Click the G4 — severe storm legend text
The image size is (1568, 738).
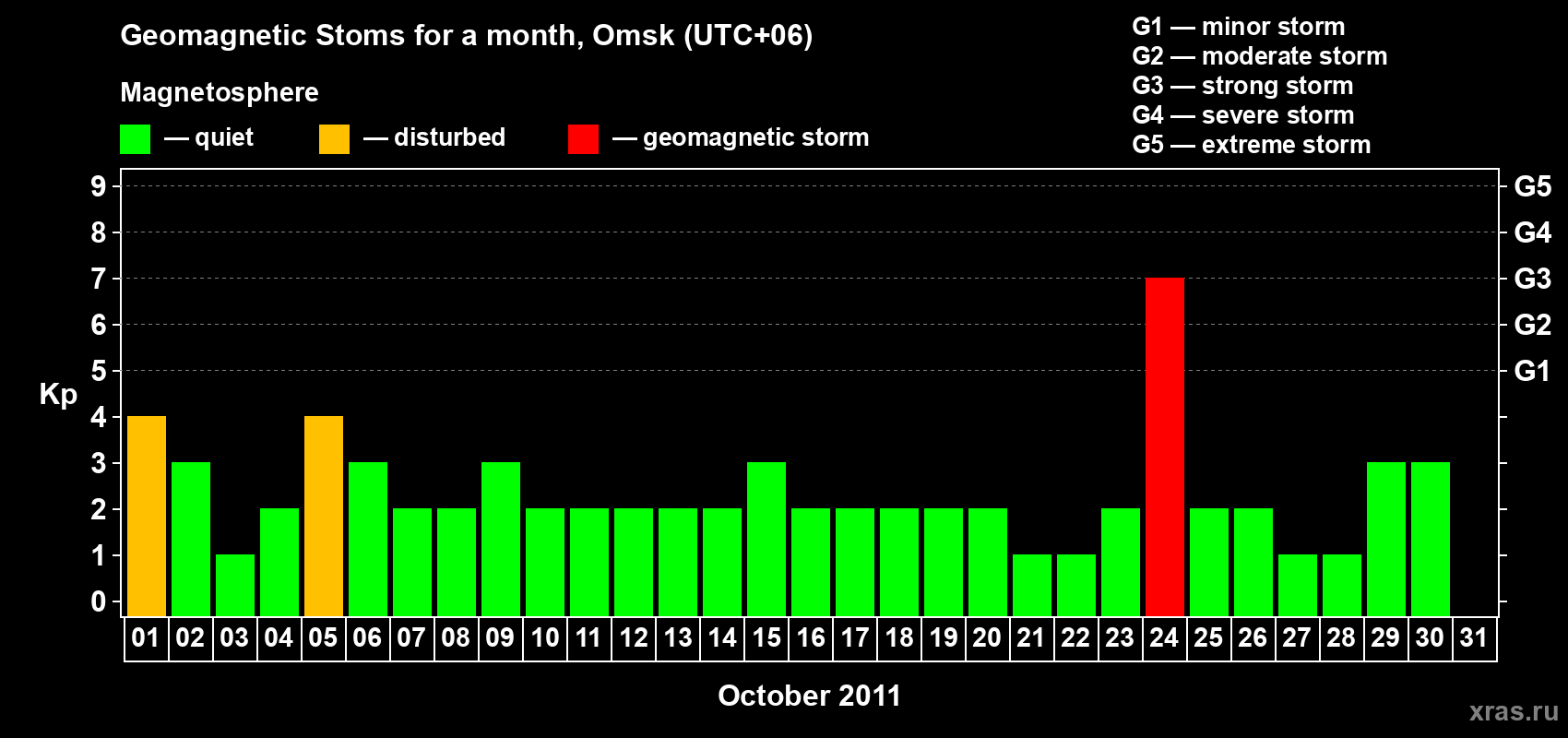coord(1242,115)
